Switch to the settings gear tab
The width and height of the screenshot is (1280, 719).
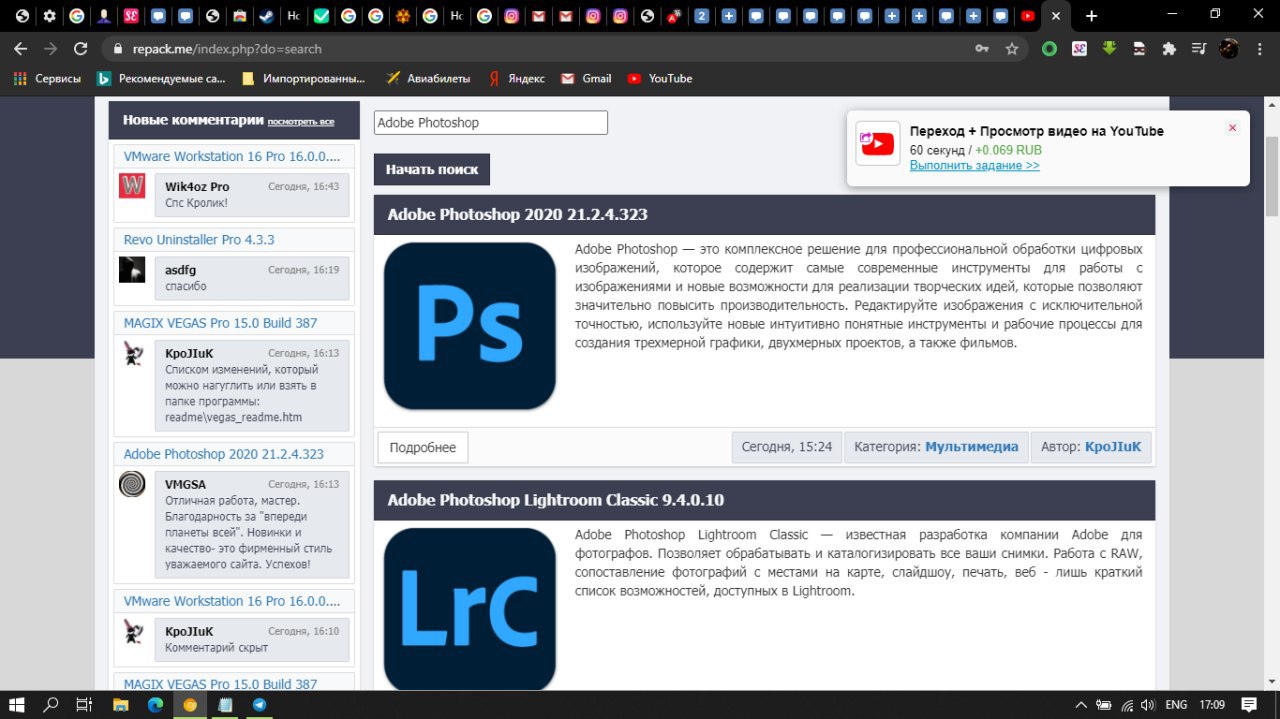(x=49, y=16)
